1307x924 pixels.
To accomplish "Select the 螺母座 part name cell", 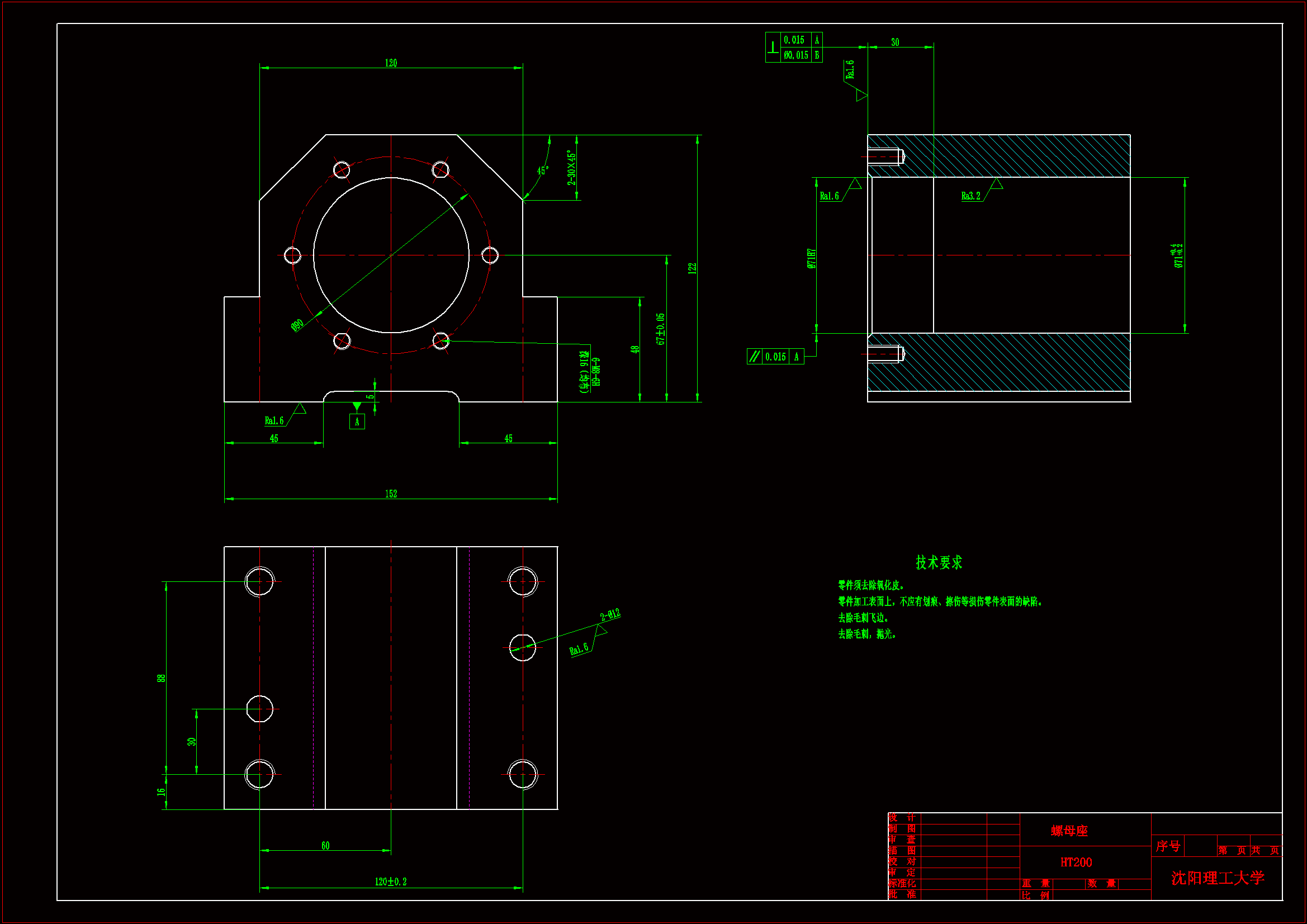I will pyautogui.click(x=1069, y=831).
